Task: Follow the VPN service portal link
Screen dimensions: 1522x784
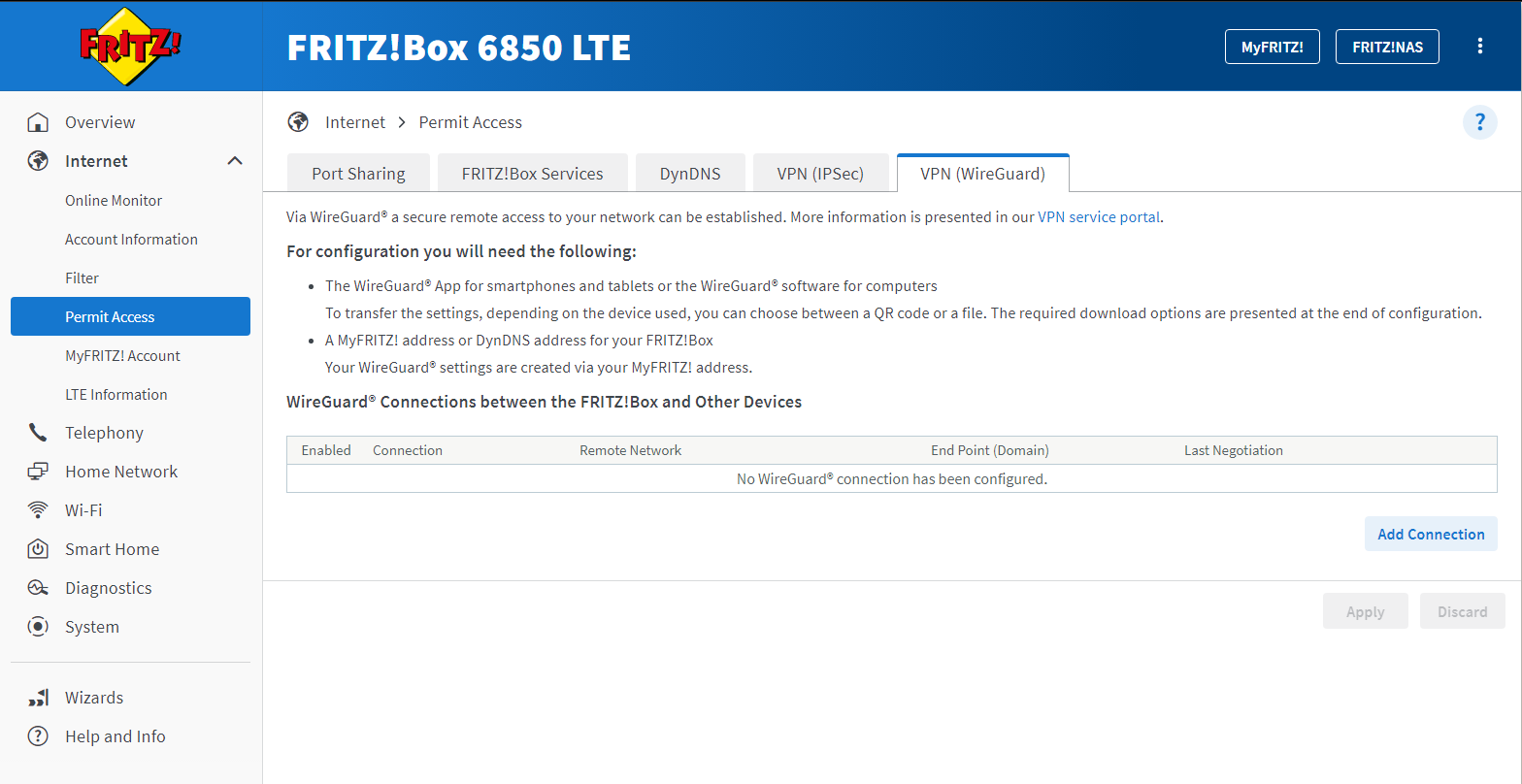Action: click(x=1099, y=217)
